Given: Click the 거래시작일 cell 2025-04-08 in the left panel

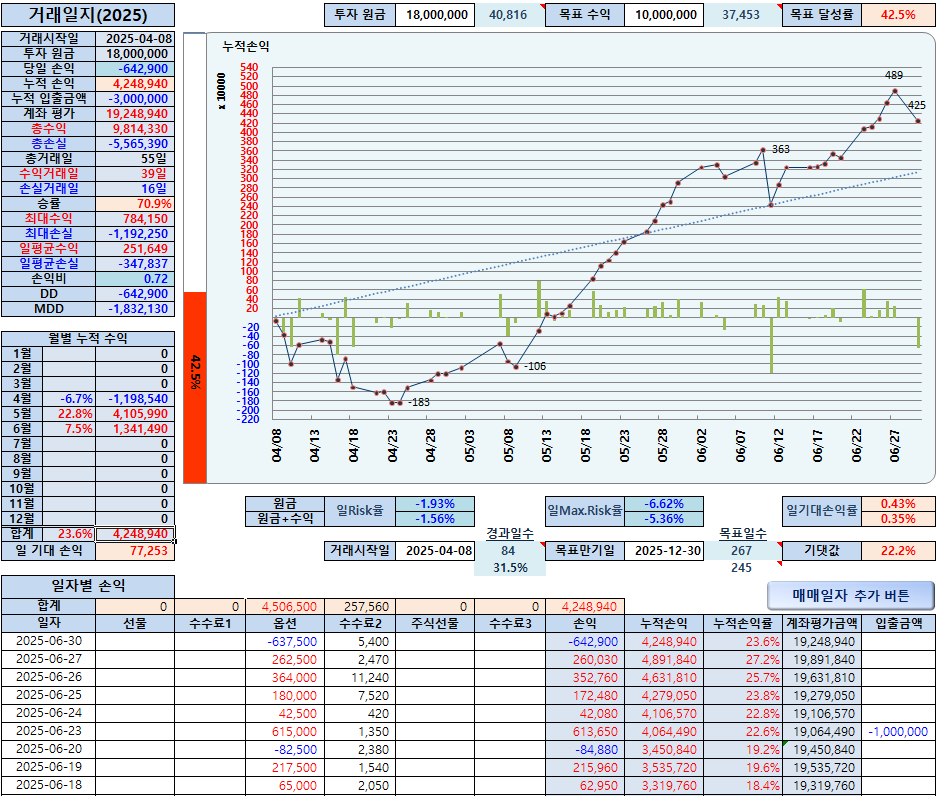Looking at the screenshot, I should click(x=135, y=39).
